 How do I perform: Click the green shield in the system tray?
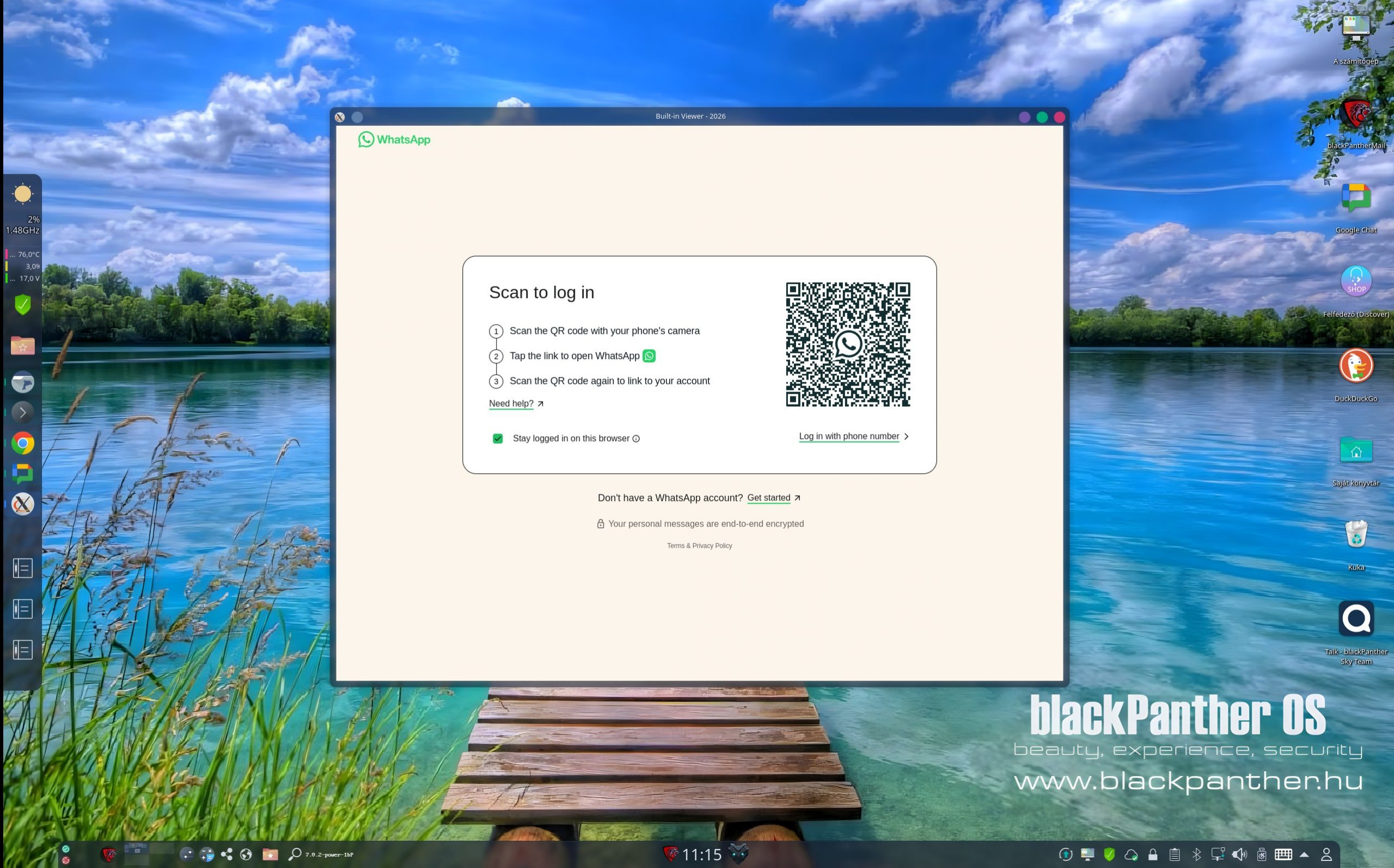(x=1109, y=855)
